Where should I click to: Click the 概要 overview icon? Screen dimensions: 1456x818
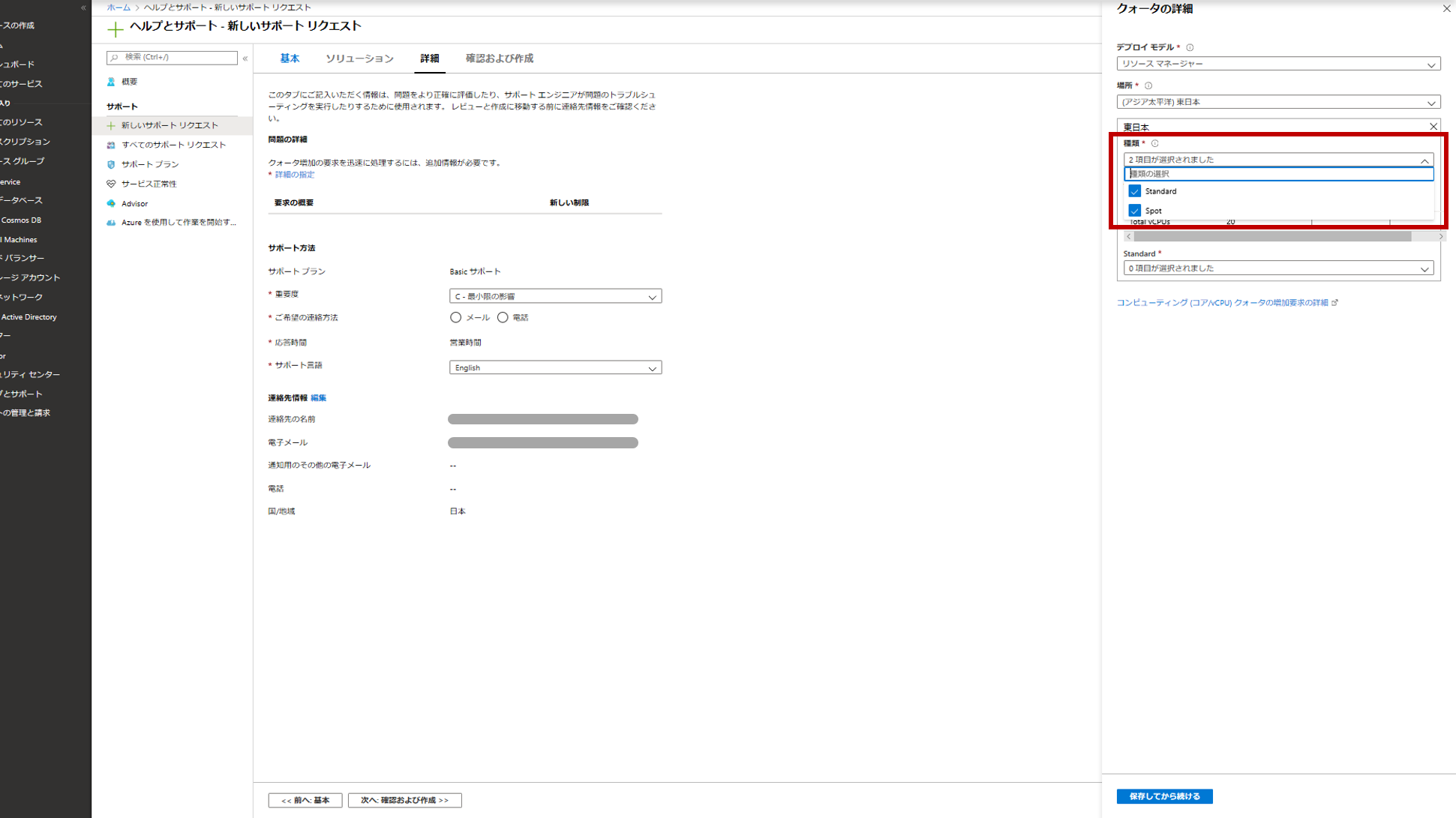pyautogui.click(x=111, y=82)
